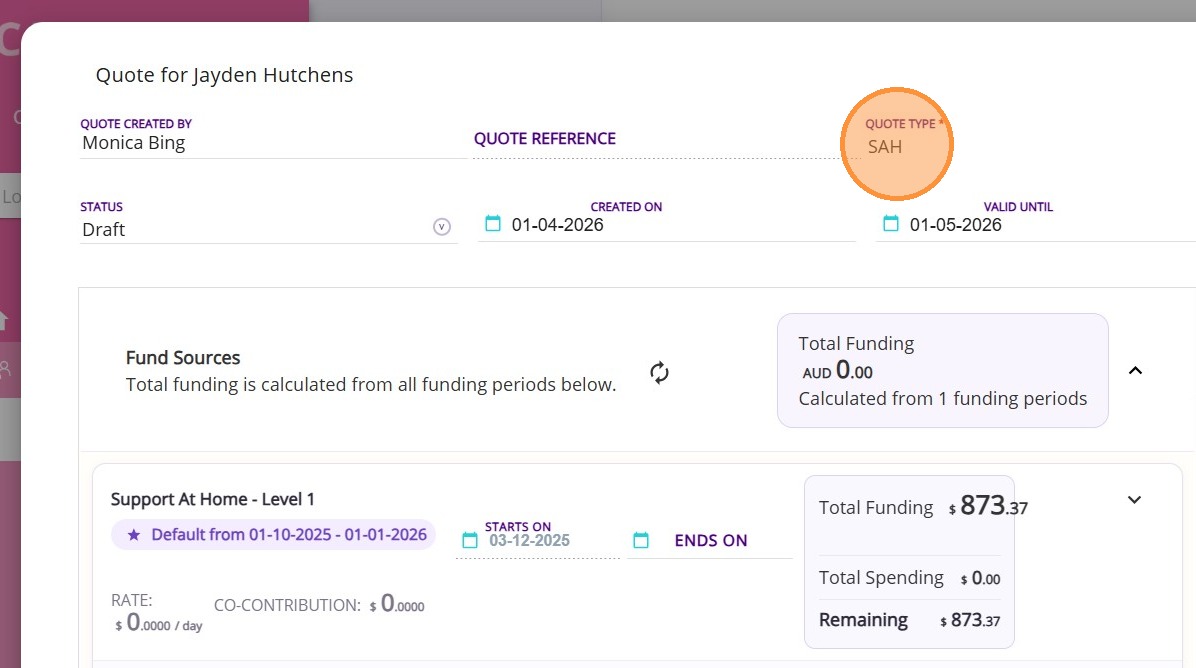The image size is (1196, 668).
Task: Open the Ends On calendar picker icon
Action: coord(641,540)
